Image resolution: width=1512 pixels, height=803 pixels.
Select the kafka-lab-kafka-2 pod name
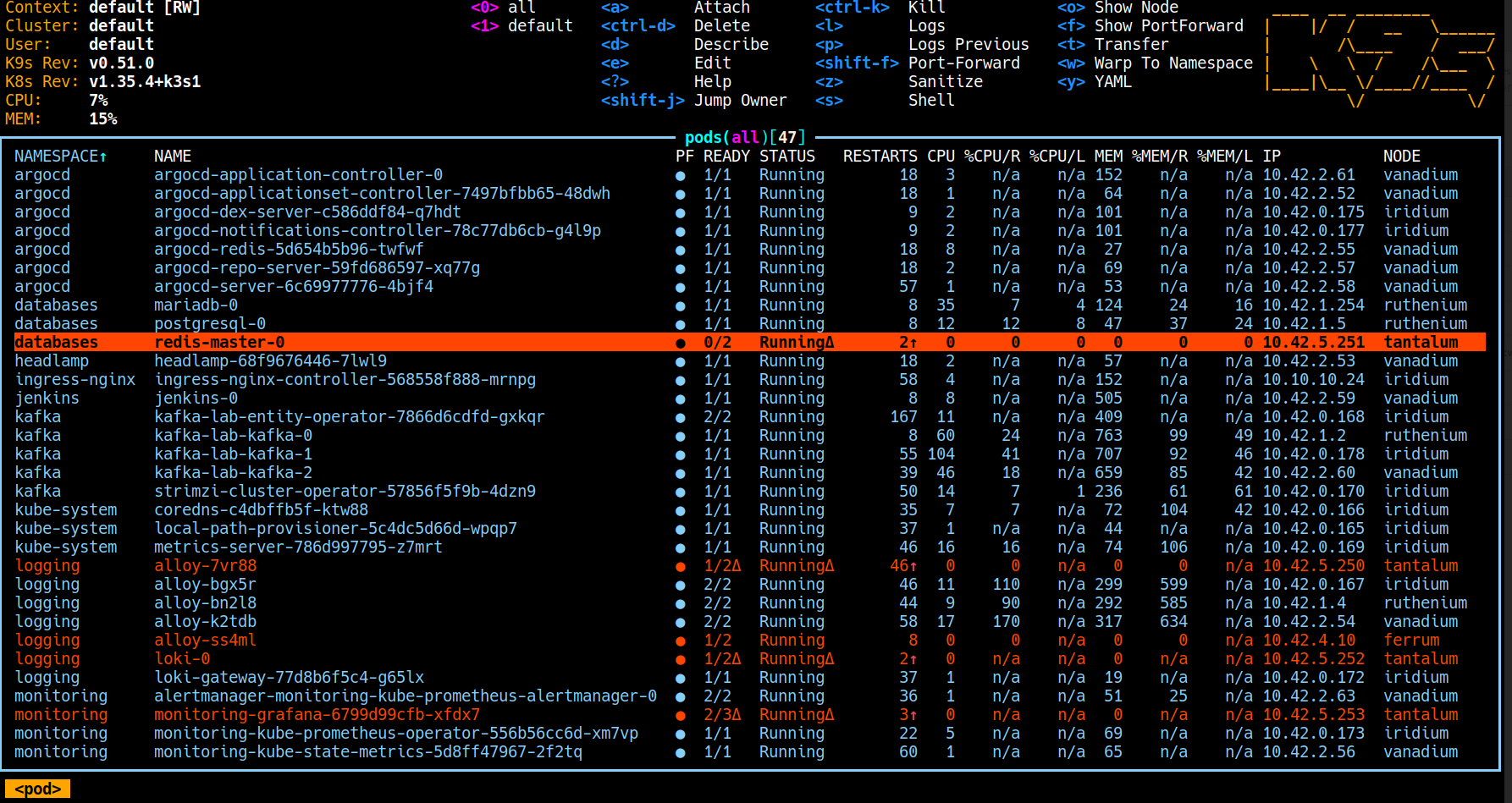(x=233, y=473)
